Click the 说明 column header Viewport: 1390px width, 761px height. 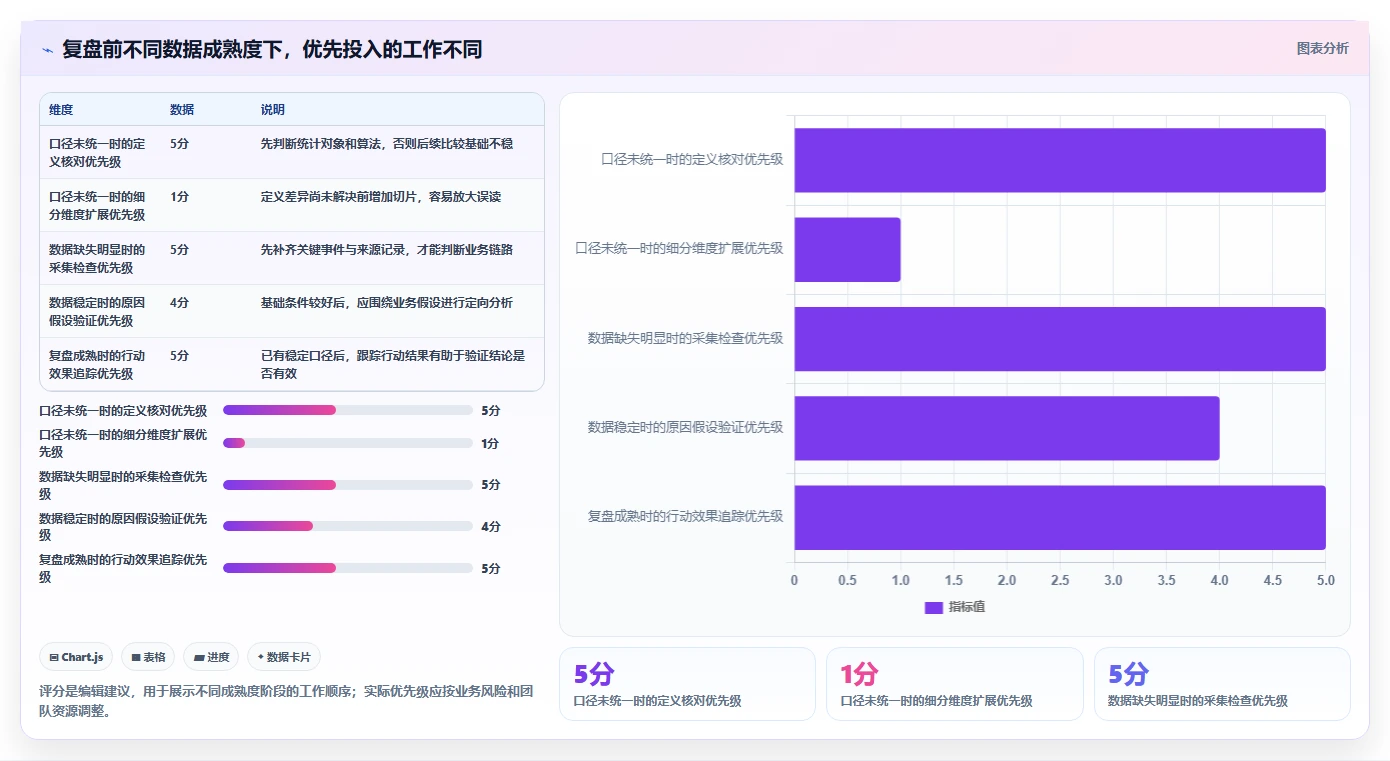point(273,110)
